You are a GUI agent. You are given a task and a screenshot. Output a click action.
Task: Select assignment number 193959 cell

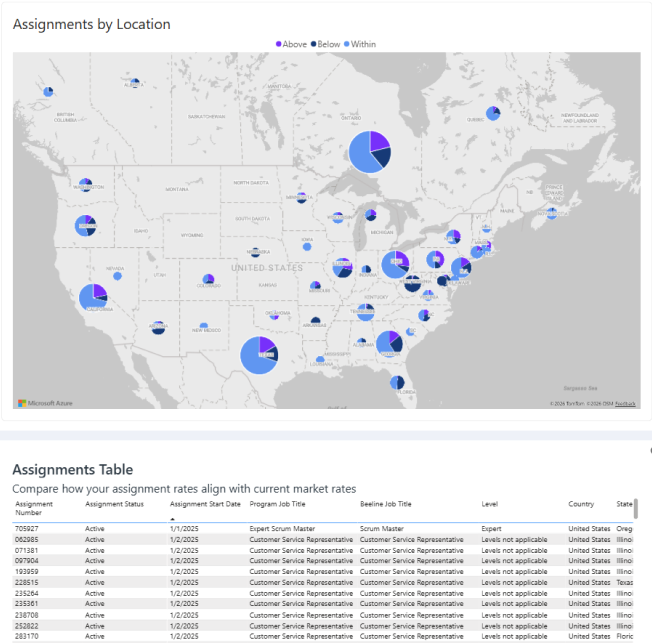click(27, 571)
